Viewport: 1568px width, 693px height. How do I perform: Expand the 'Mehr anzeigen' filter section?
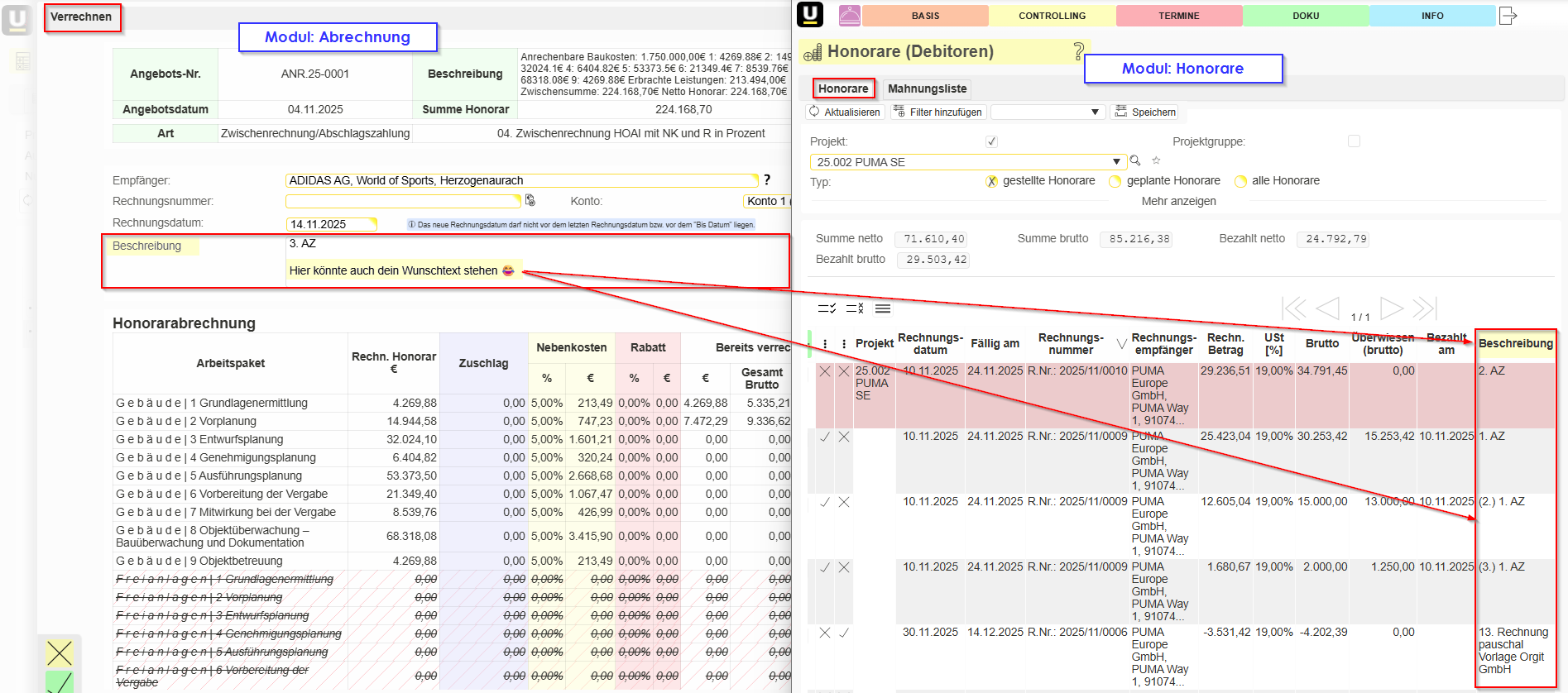(1178, 201)
